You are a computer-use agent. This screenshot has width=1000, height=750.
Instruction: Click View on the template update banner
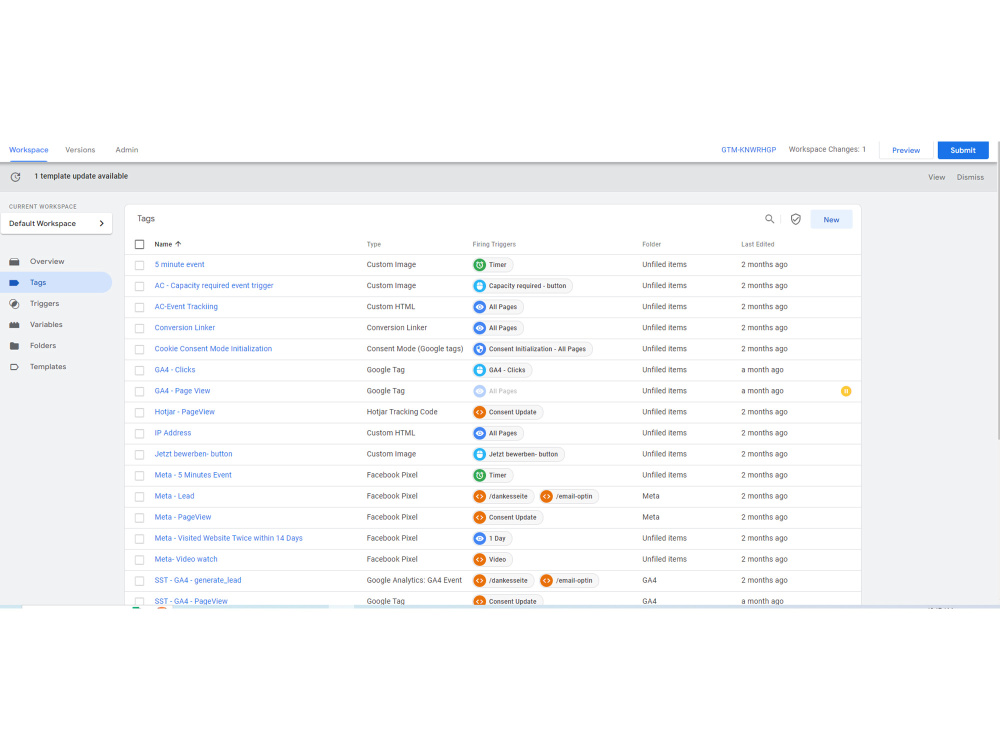pos(936,177)
